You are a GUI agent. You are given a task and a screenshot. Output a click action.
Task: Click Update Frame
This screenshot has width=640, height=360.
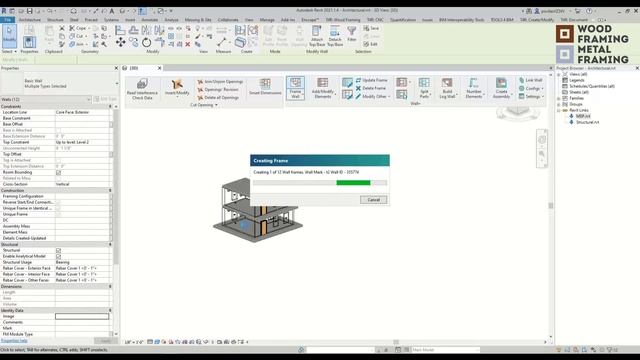371,80
